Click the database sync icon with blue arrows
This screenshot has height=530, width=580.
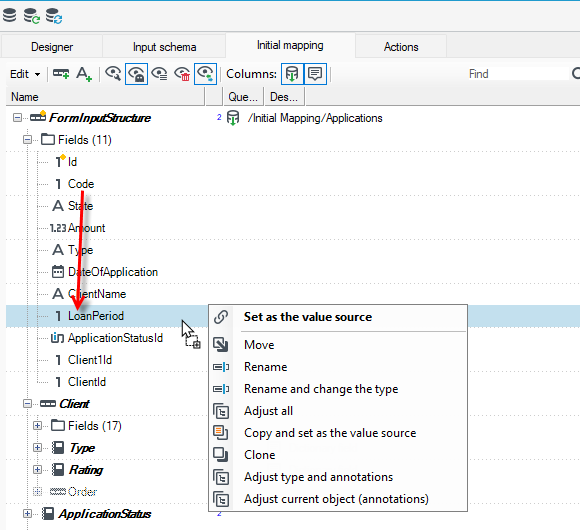click(54, 16)
